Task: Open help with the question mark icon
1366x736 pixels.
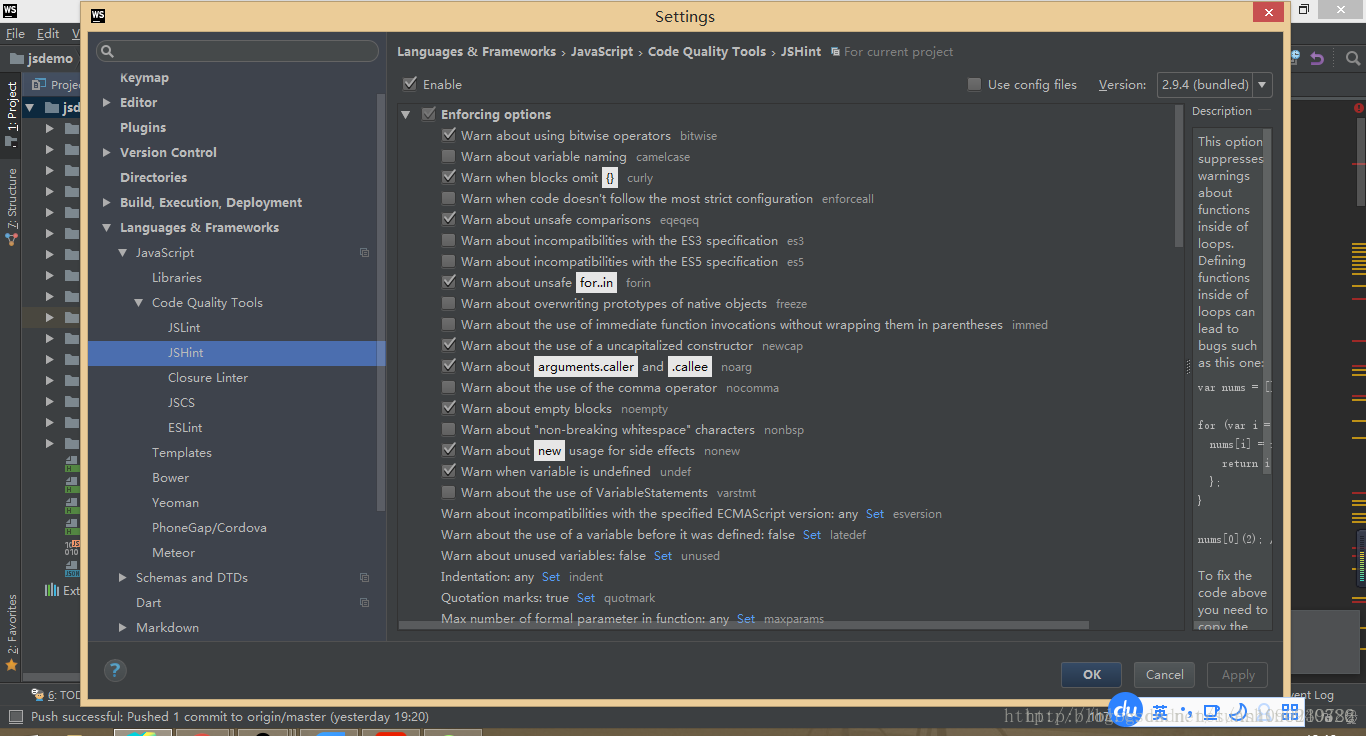Action: tap(115, 671)
